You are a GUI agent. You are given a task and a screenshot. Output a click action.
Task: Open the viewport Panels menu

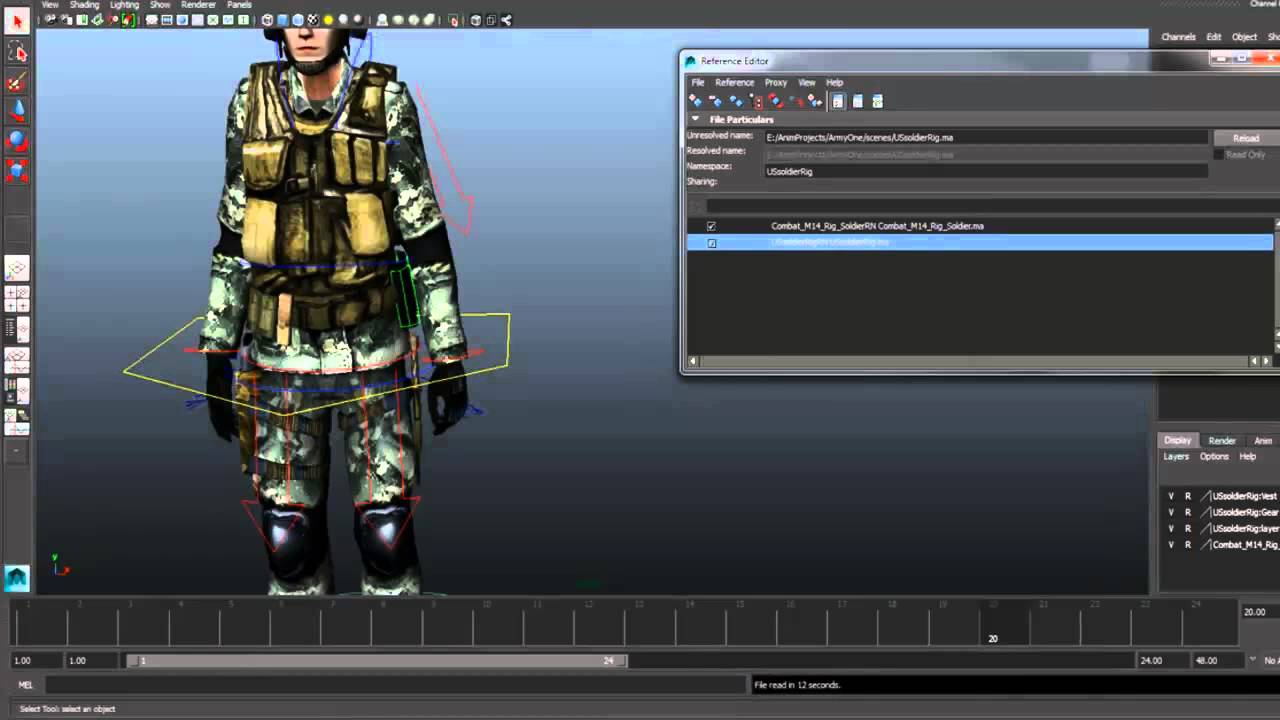click(x=239, y=5)
